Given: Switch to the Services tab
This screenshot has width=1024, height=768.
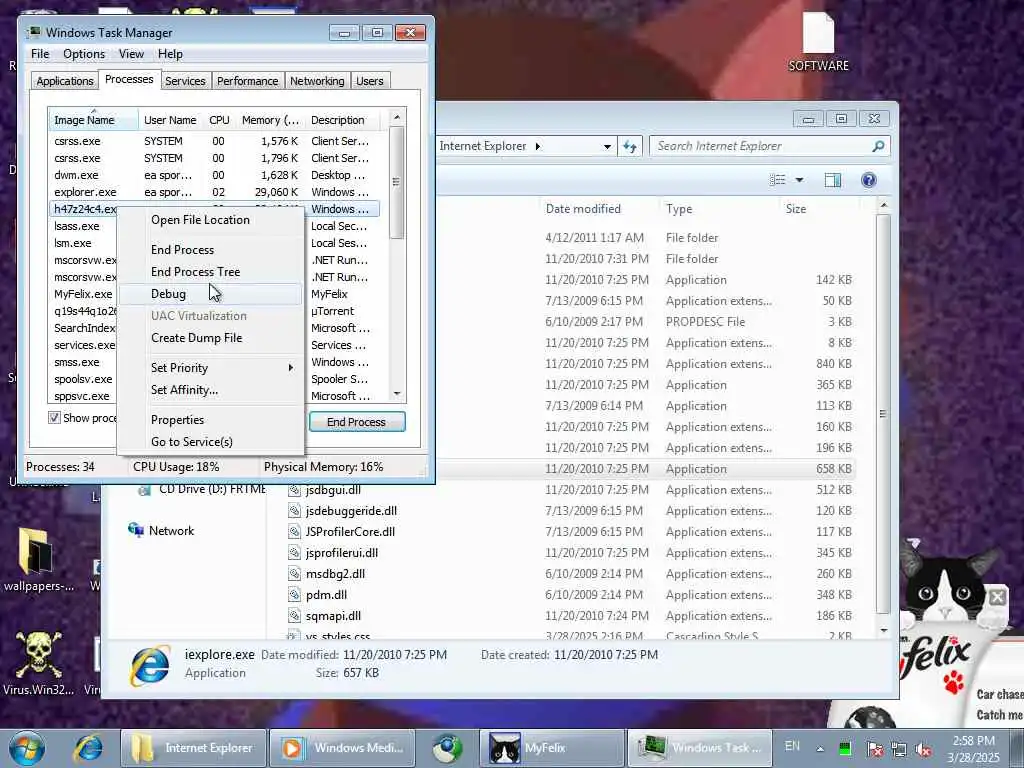Looking at the screenshot, I should (x=185, y=81).
